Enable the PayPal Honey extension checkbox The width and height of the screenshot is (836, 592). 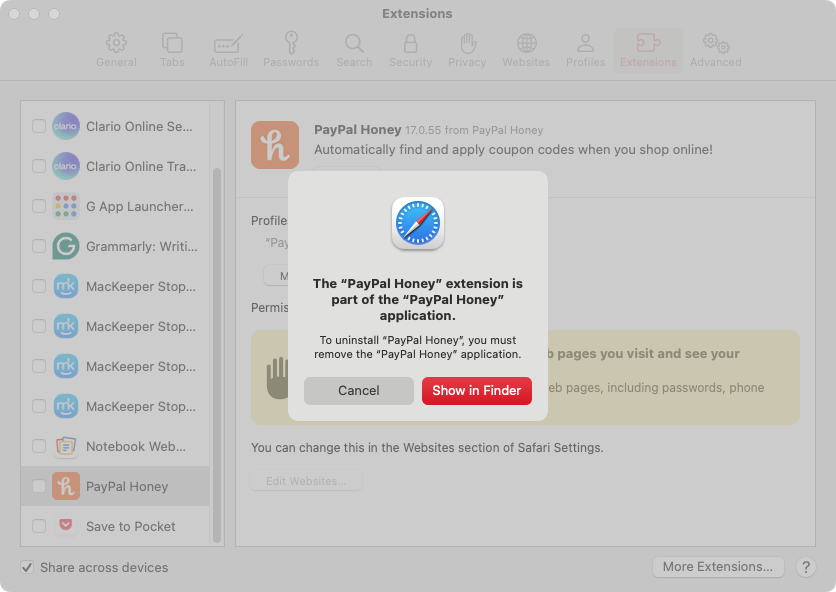click(x=38, y=486)
